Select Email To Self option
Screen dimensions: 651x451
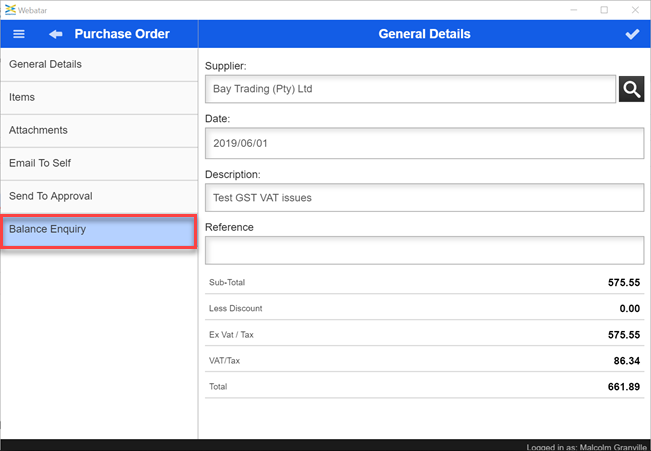tap(99, 164)
